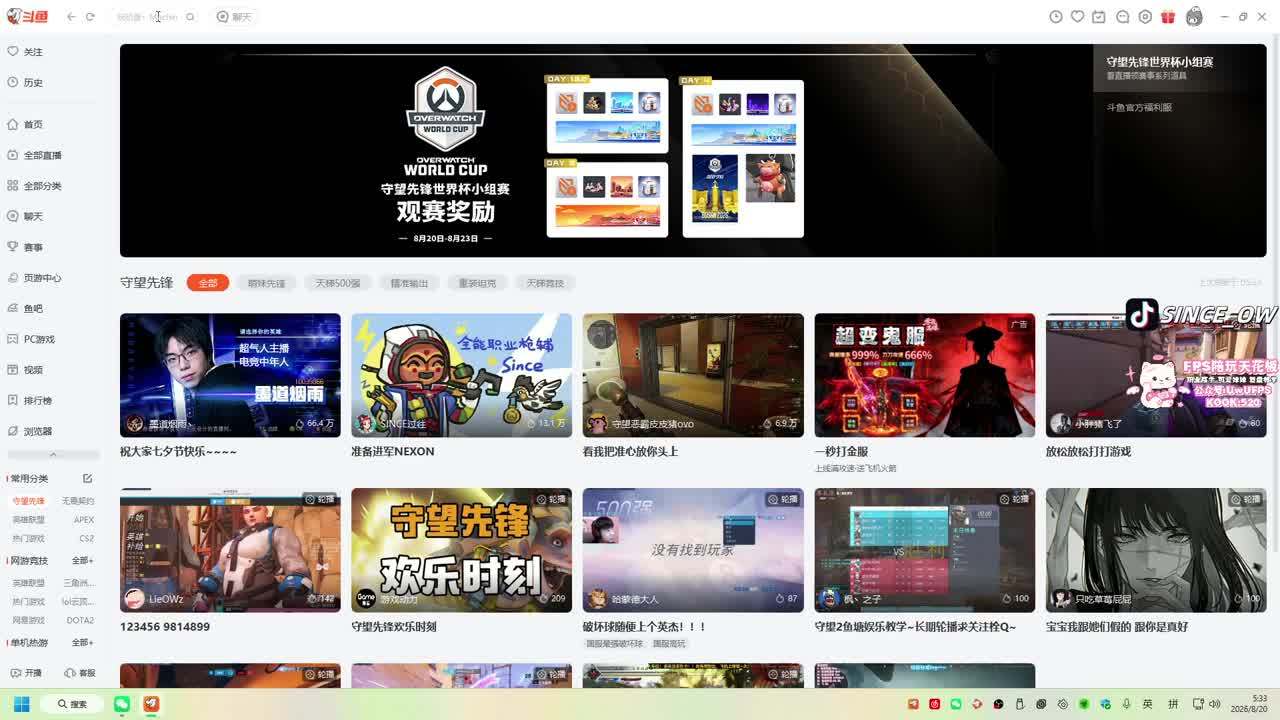Screen dimensions: 1280x720
Task: Open the WeChat icon on the taskbar
Action: 122,704
